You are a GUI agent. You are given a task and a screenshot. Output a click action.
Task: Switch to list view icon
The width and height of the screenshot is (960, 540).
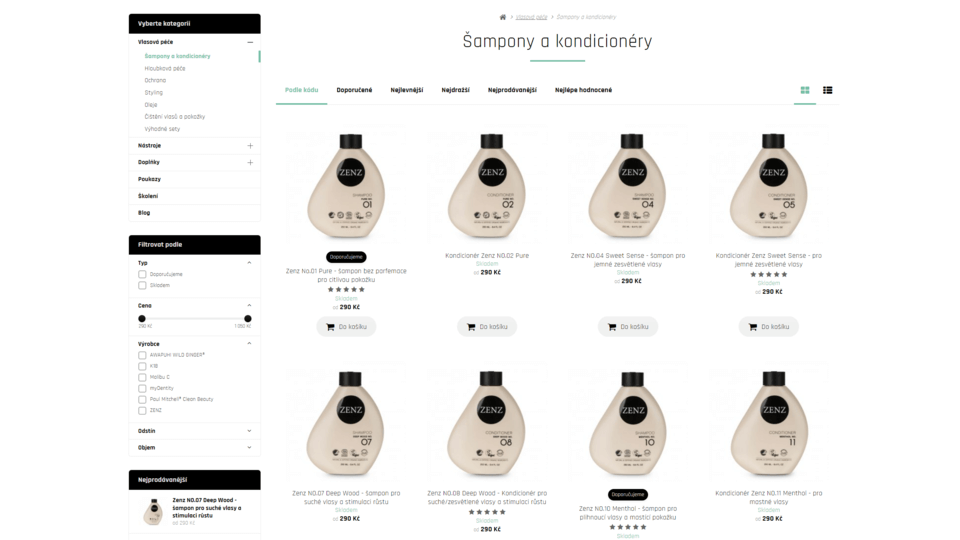827,90
